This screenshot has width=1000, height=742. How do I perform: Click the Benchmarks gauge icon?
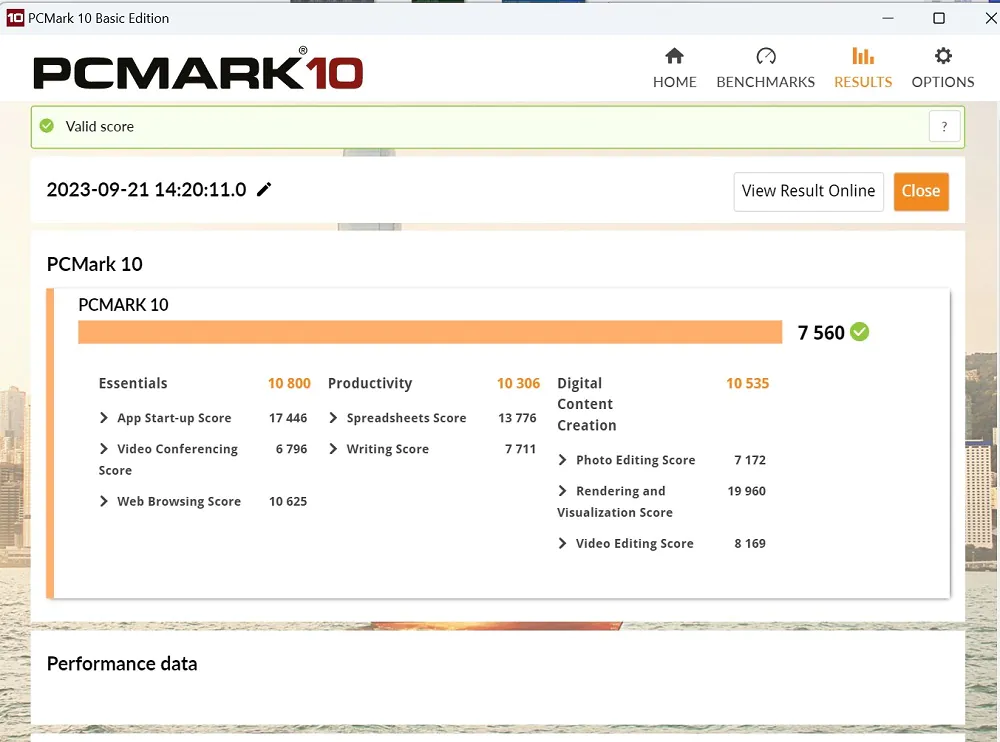tap(765, 56)
